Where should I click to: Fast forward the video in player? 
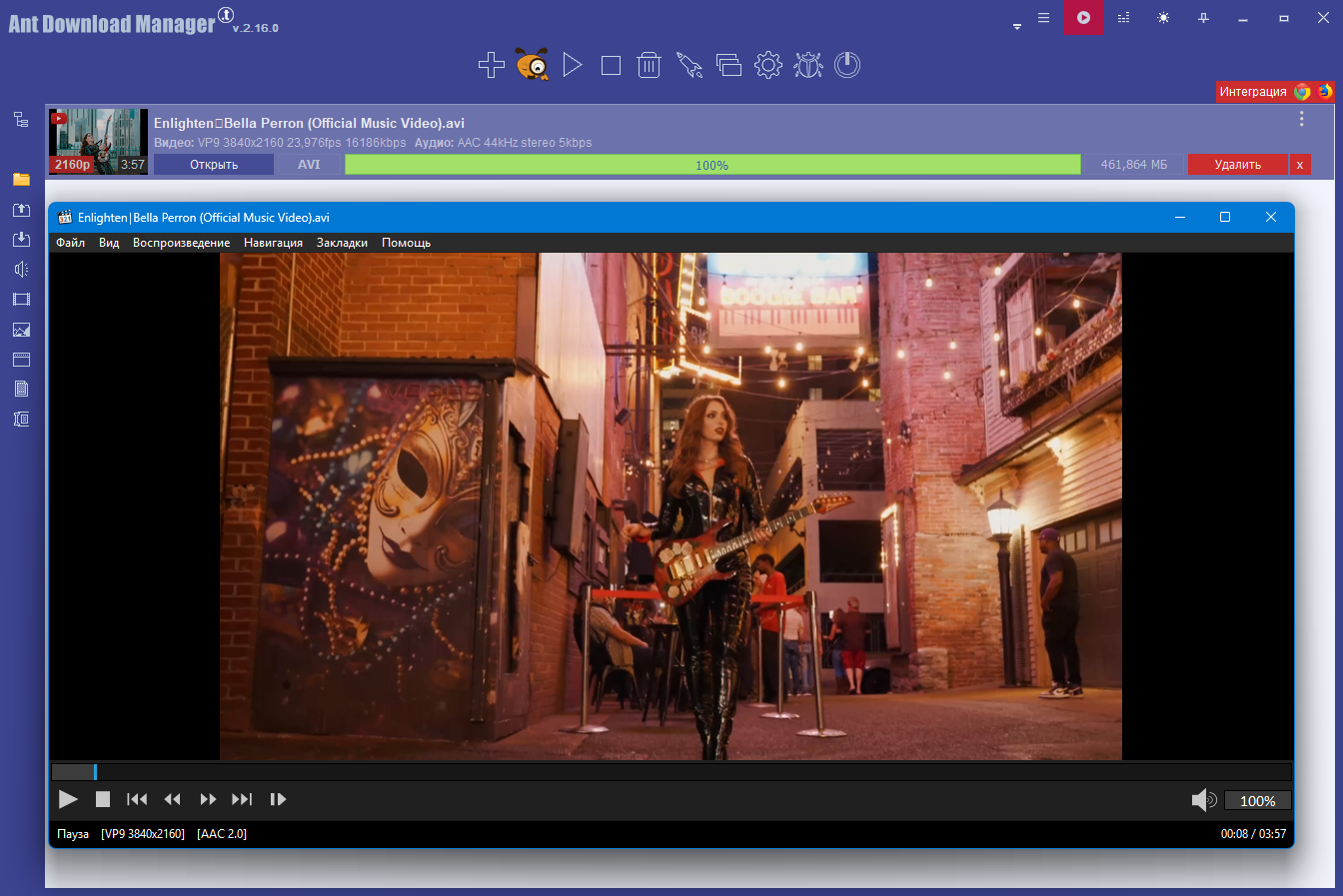click(x=208, y=799)
